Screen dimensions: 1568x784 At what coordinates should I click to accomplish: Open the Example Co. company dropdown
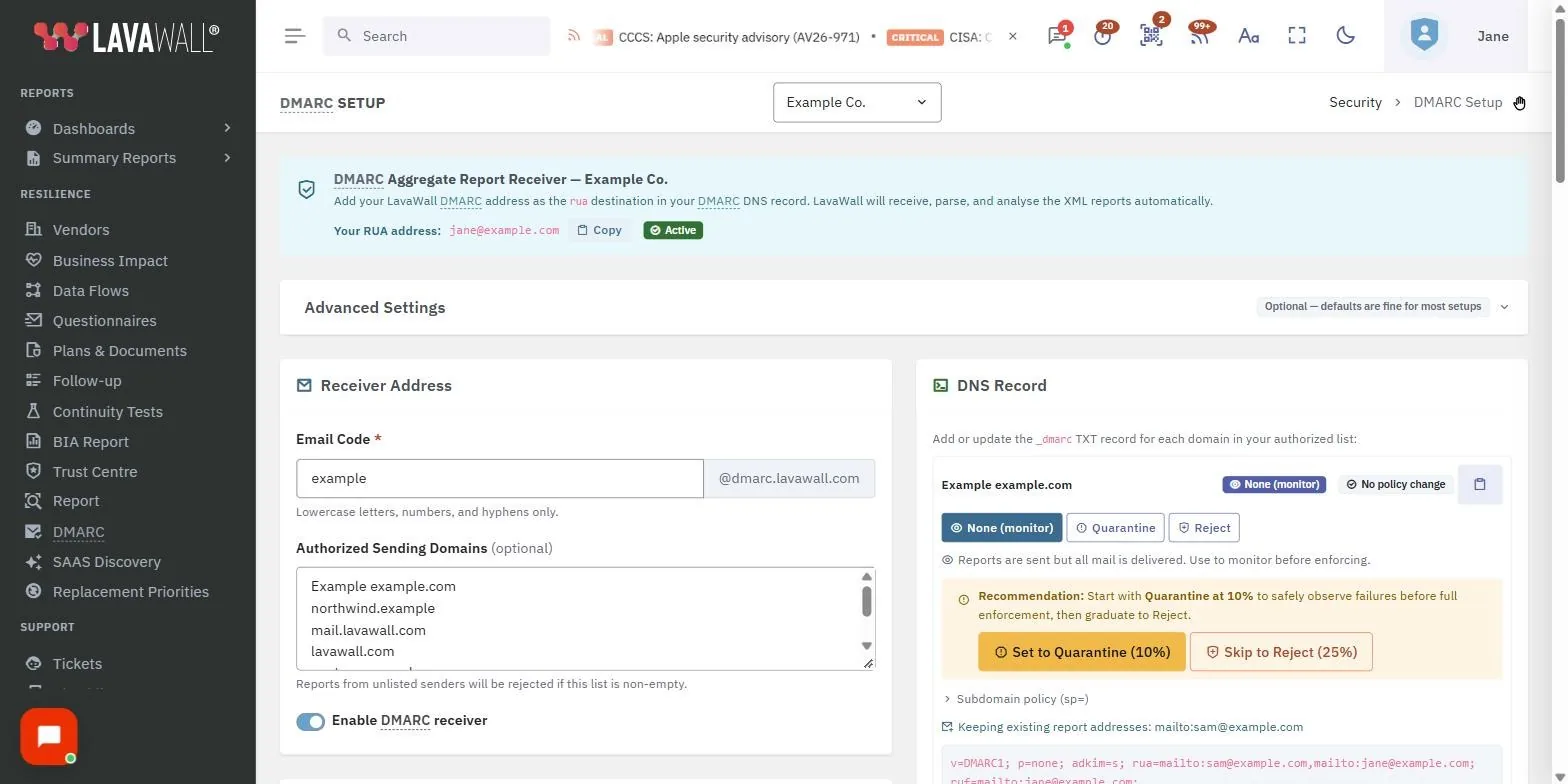857,102
